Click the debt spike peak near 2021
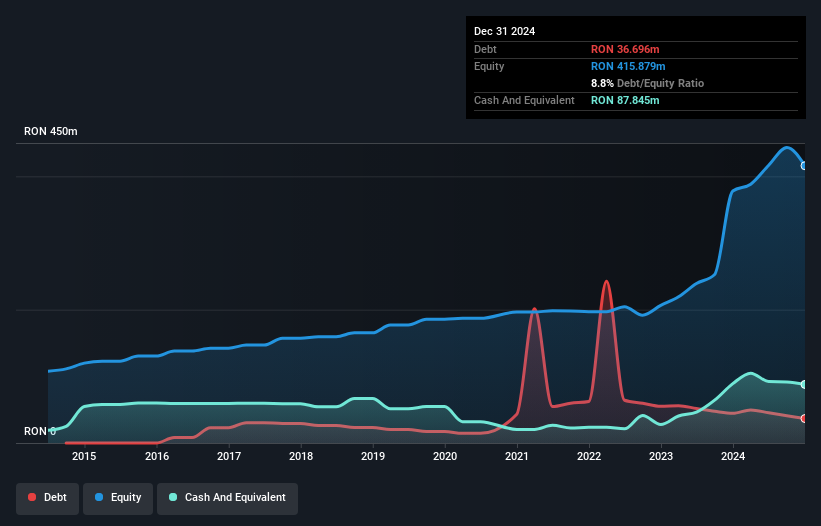This screenshot has width=821, height=526. click(534, 309)
